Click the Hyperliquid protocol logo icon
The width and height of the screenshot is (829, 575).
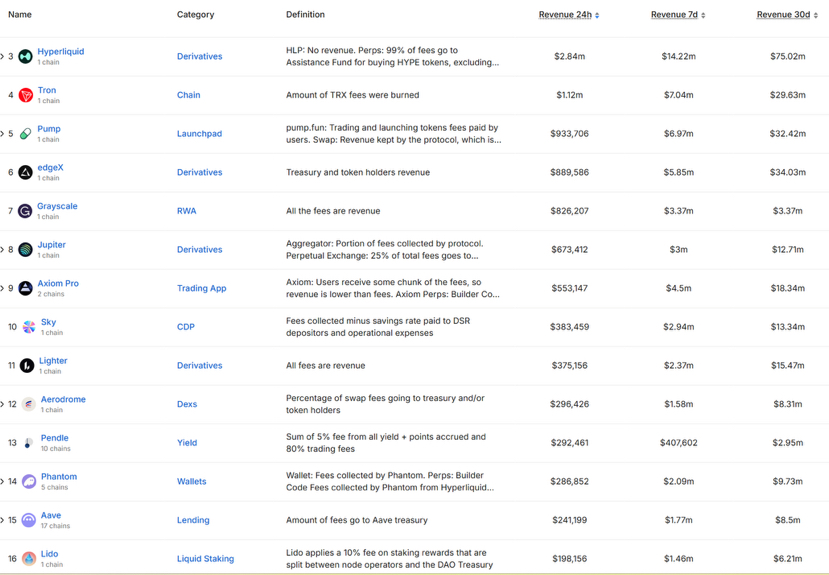tap(26, 57)
